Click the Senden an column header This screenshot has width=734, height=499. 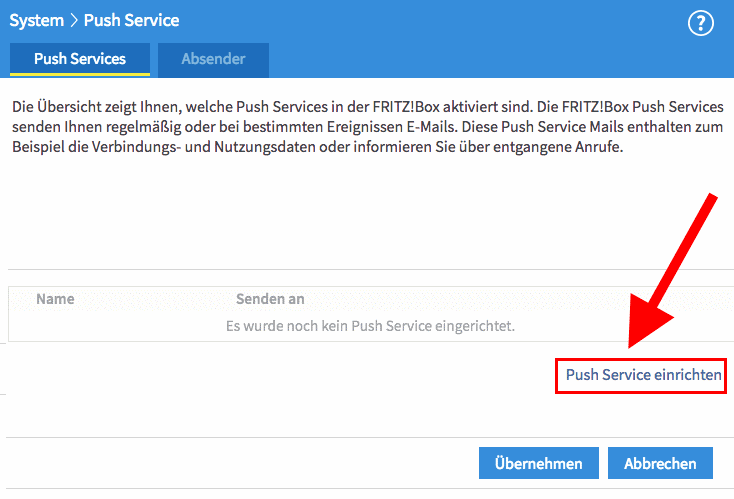[270, 299]
